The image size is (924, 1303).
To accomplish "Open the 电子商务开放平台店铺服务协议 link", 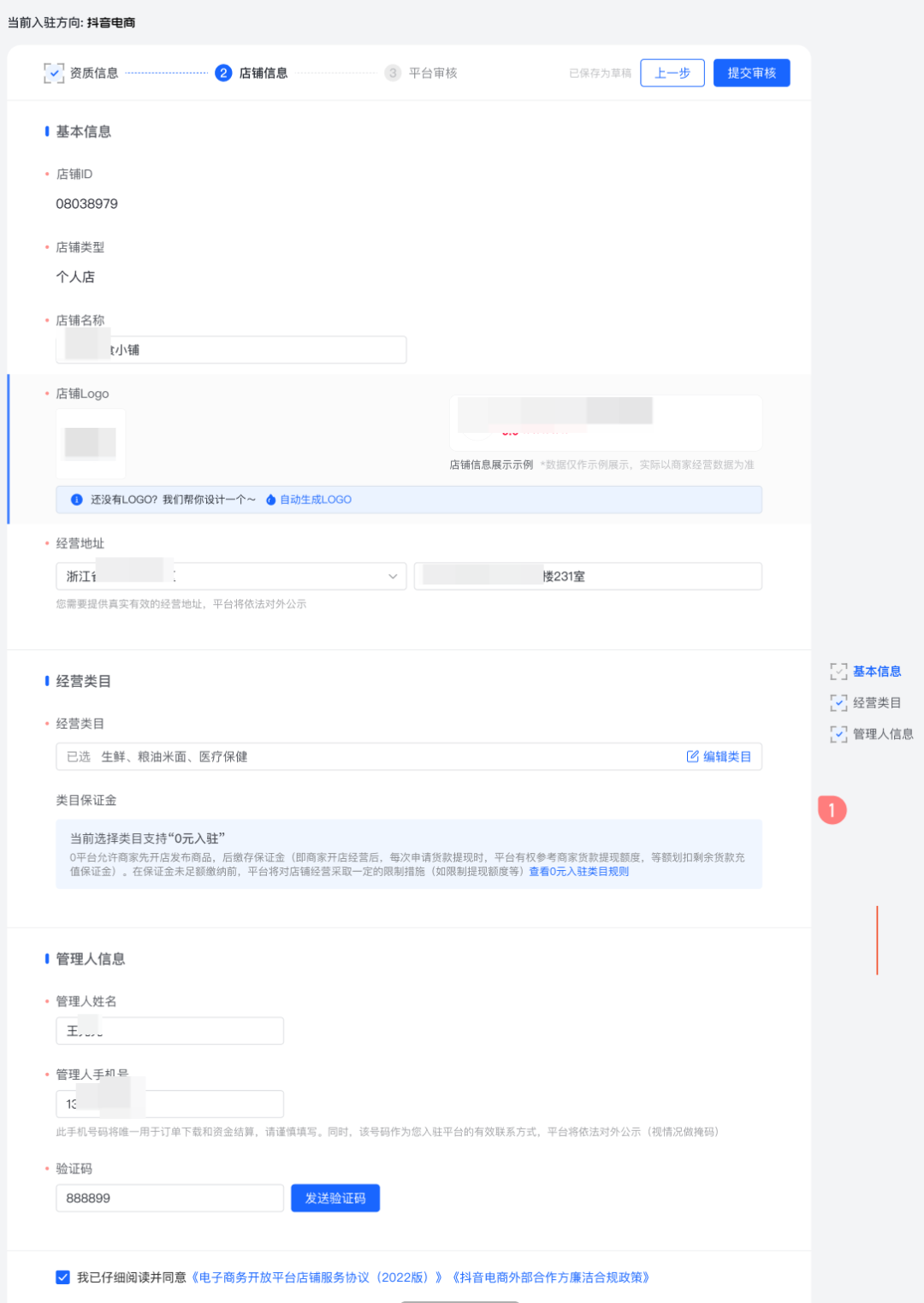I will 317,1277.
